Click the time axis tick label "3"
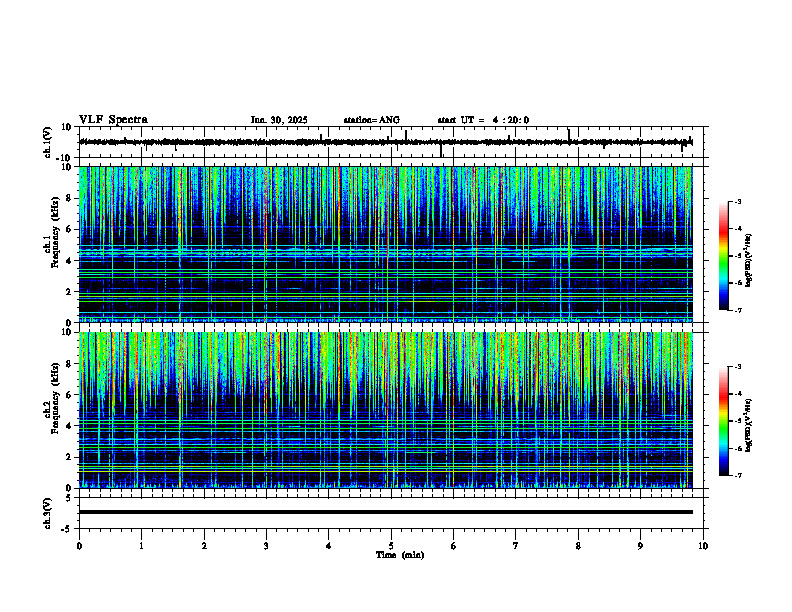 click(266, 546)
